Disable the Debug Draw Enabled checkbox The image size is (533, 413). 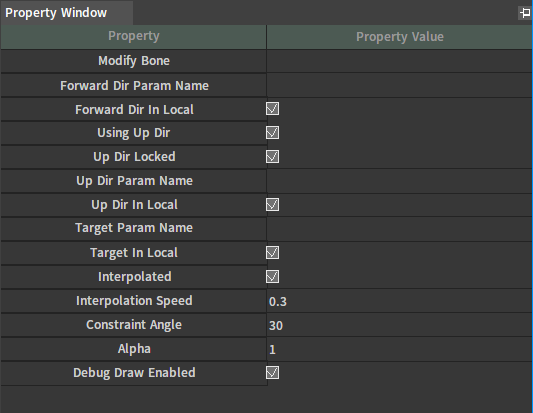(x=273, y=373)
